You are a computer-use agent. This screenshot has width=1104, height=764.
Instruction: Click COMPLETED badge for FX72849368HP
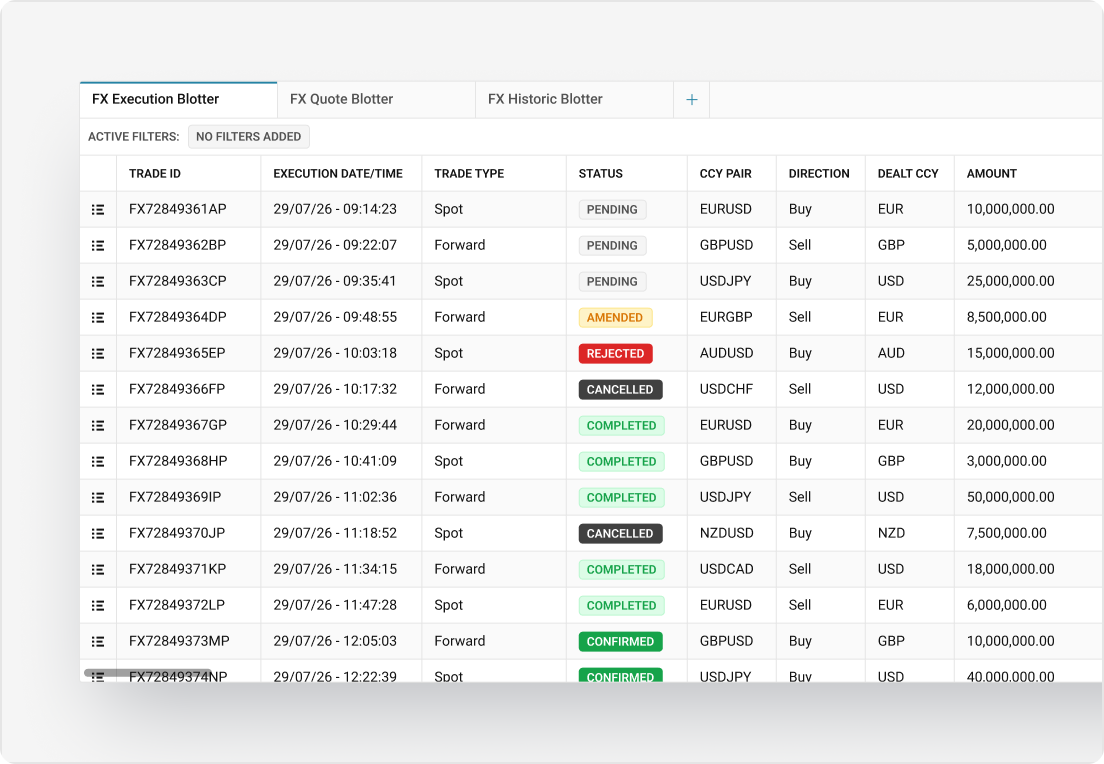pyautogui.click(x=622, y=461)
